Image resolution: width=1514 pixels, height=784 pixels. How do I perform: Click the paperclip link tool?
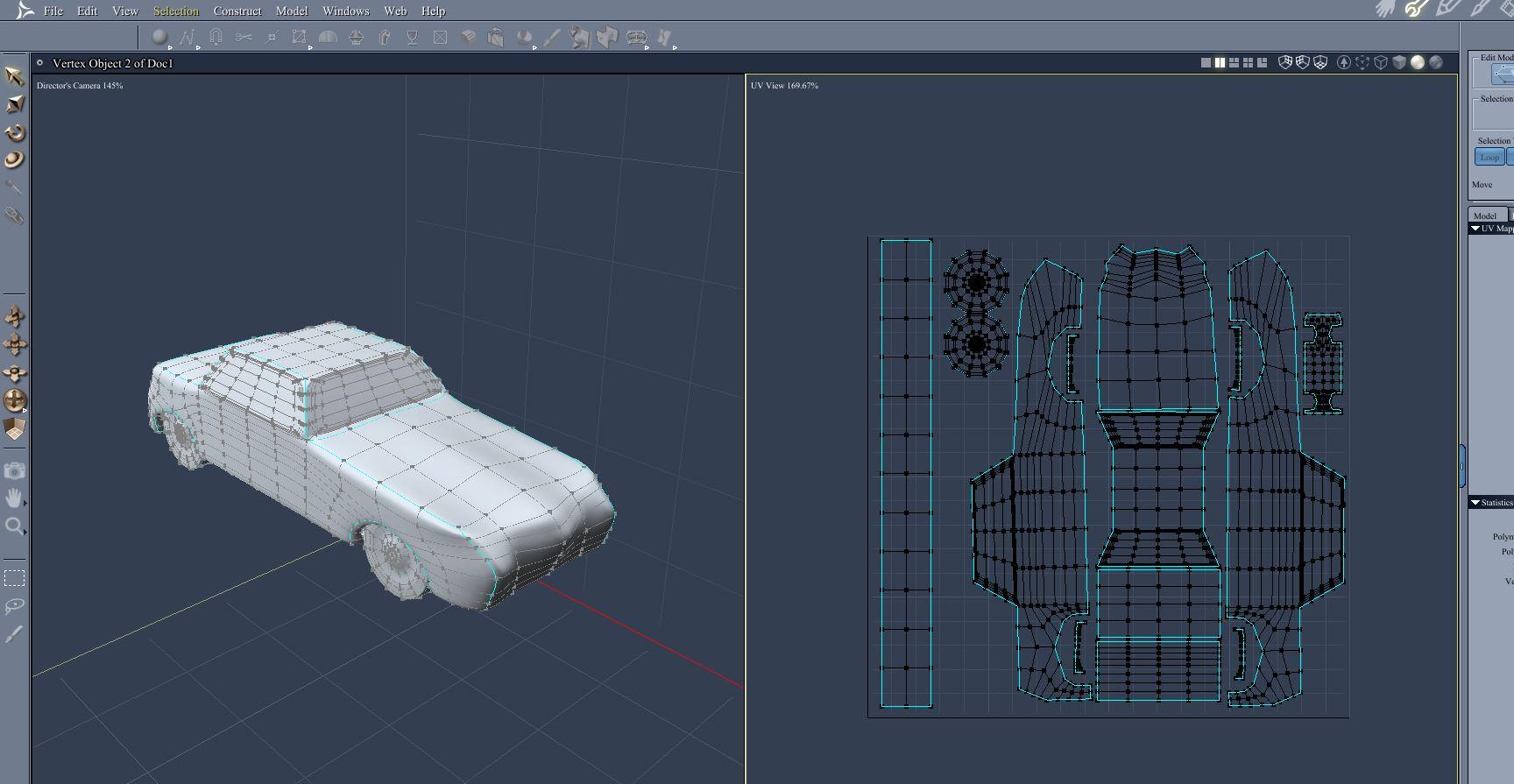click(x=14, y=215)
